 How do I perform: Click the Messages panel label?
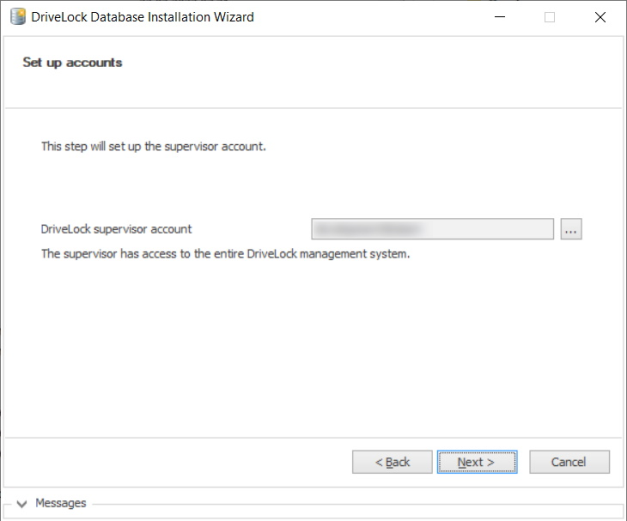61,503
